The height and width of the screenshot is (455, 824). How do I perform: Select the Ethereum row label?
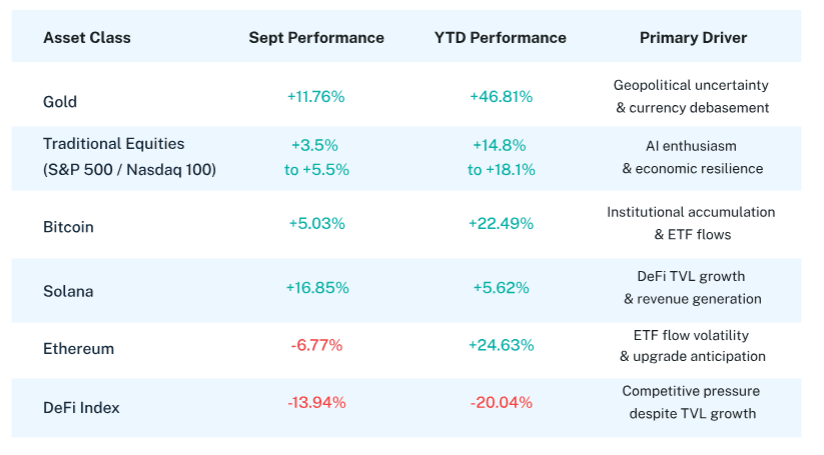78,349
